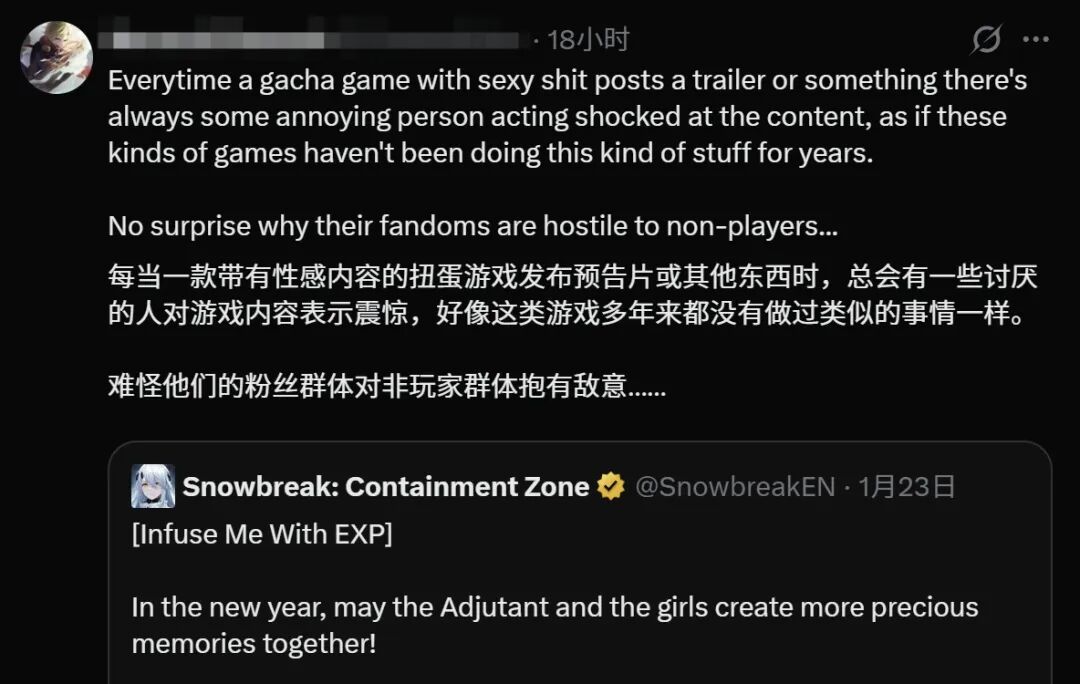Open the Snowbreak account avatar icon
Image resolution: width=1080 pixels, height=684 pixels.
point(153,486)
